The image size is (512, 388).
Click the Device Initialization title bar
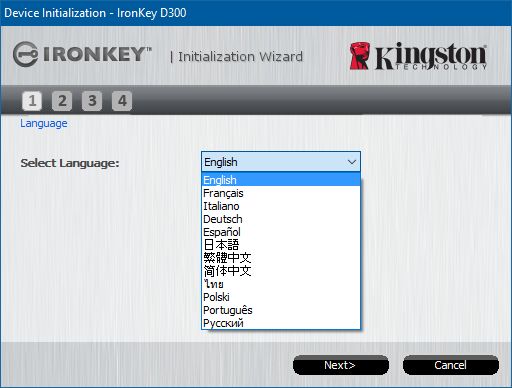click(x=256, y=13)
